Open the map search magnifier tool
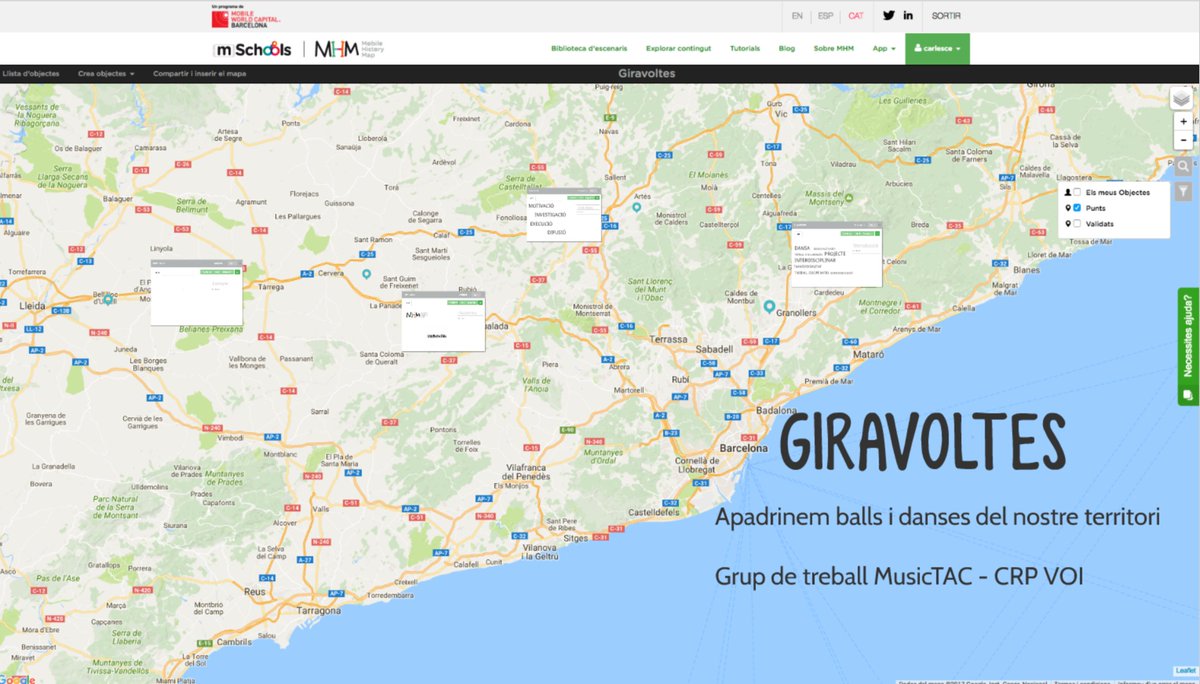1200x684 pixels. click(x=1183, y=167)
